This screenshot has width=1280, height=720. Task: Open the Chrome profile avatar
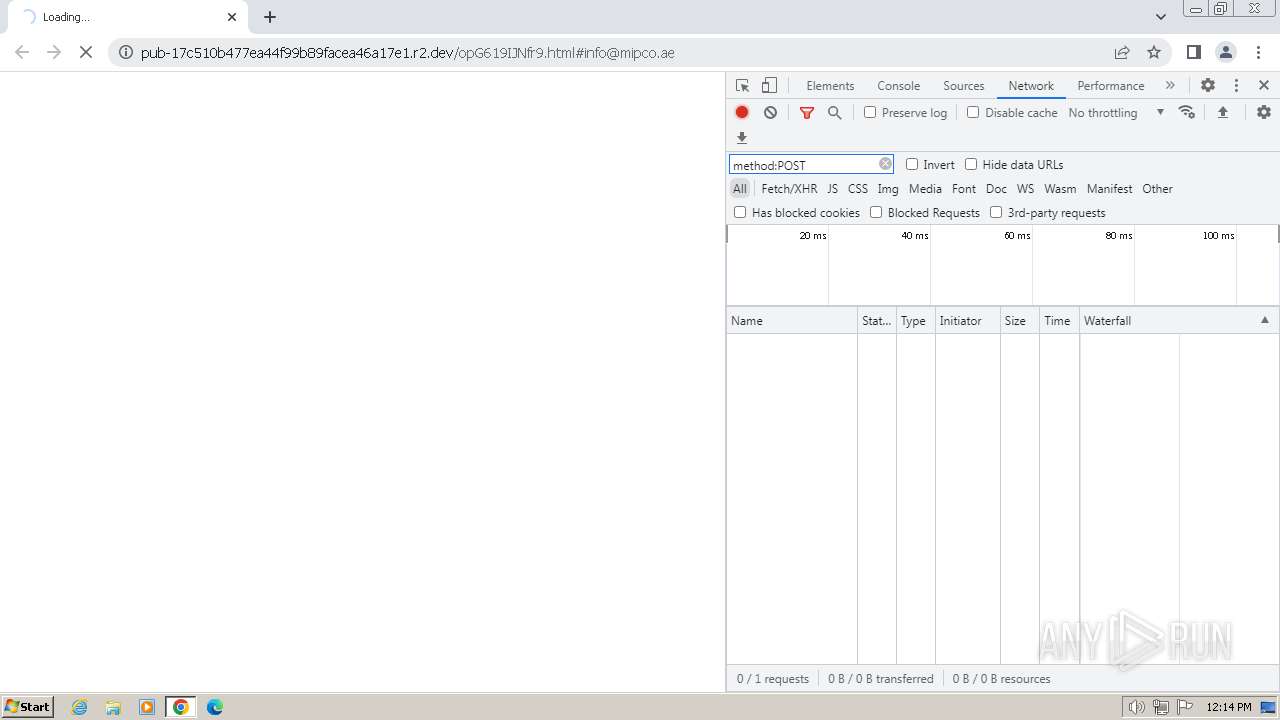1226,52
